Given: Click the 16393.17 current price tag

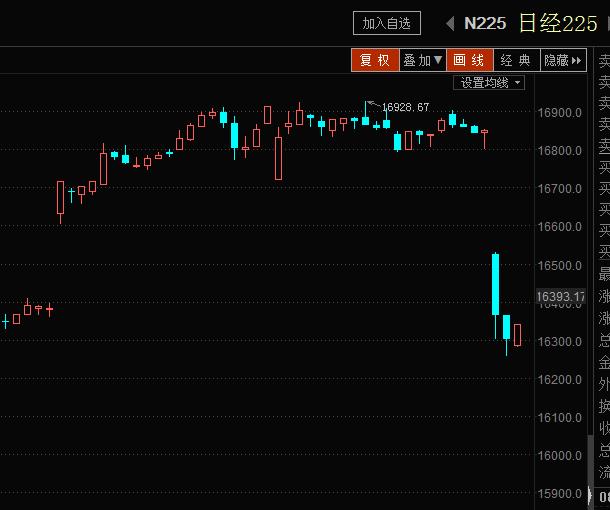Looking at the screenshot, I should tap(560, 297).
